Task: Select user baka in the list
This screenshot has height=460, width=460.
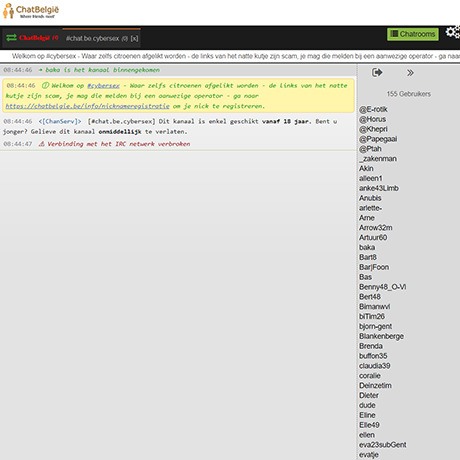Action: tap(367, 247)
